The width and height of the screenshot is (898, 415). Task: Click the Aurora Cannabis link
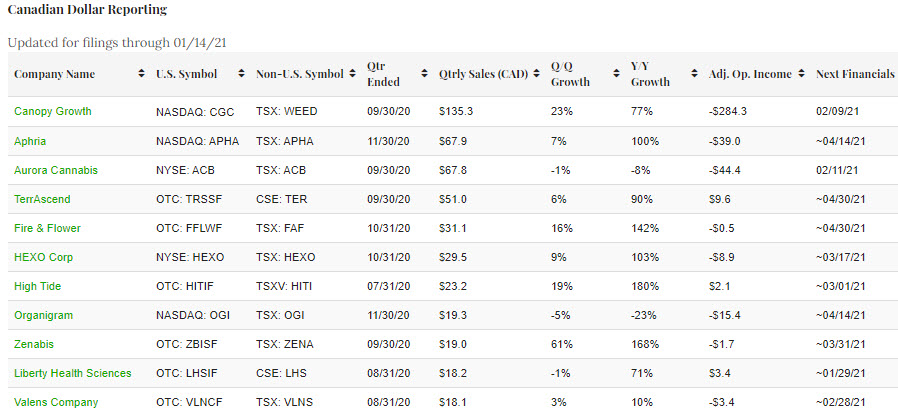pos(56,170)
